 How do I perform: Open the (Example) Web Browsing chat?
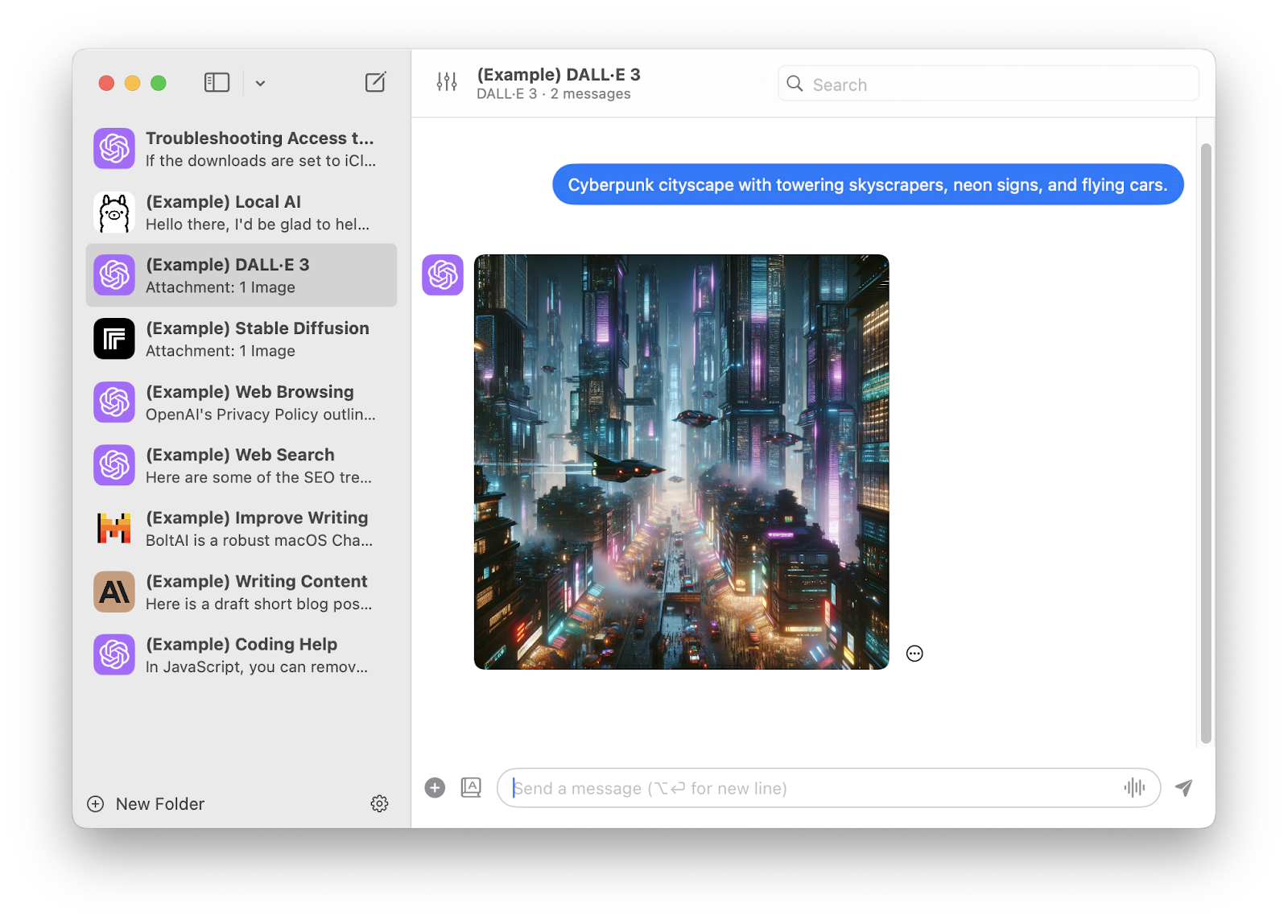tap(242, 402)
